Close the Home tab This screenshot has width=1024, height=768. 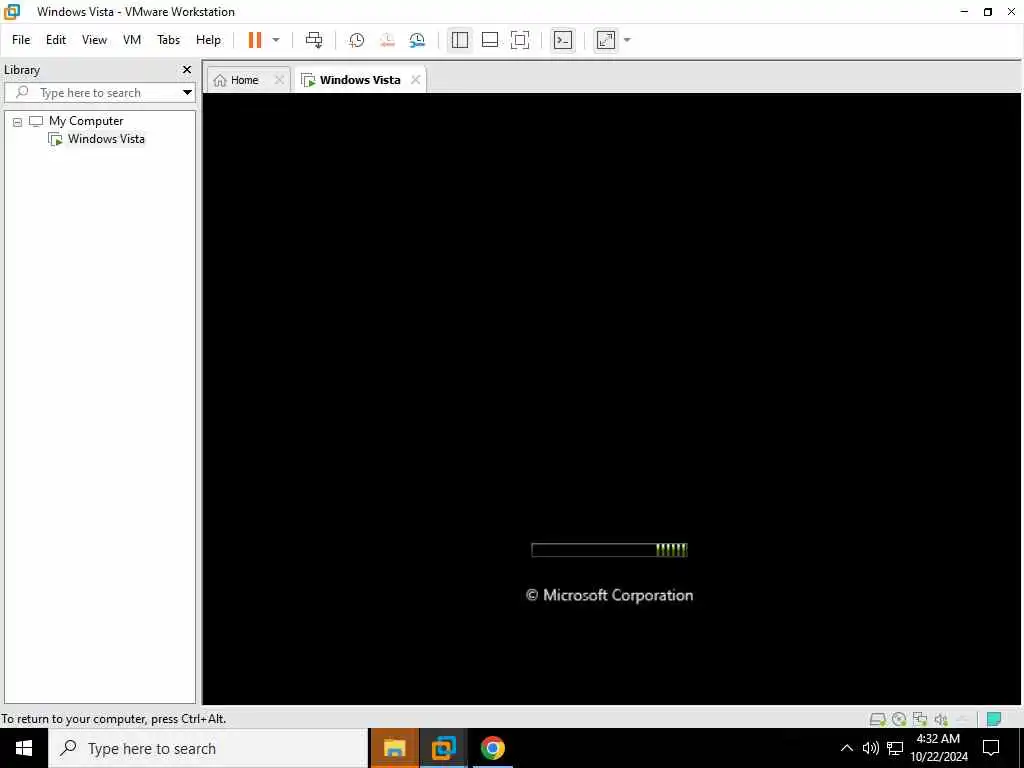pos(279,80)
